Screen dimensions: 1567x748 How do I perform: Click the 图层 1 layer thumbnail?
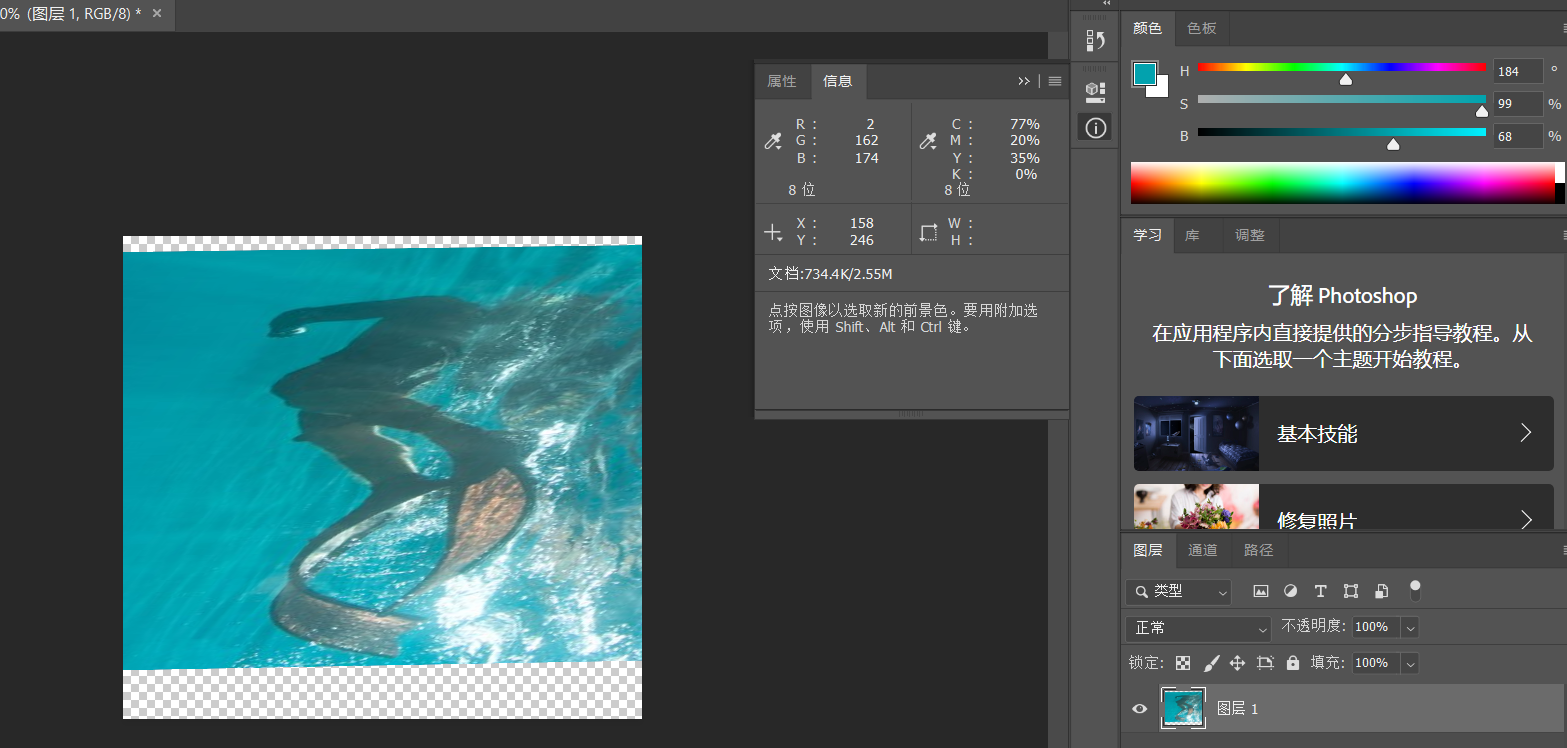pyautogui.click(x=1183, y=708)
